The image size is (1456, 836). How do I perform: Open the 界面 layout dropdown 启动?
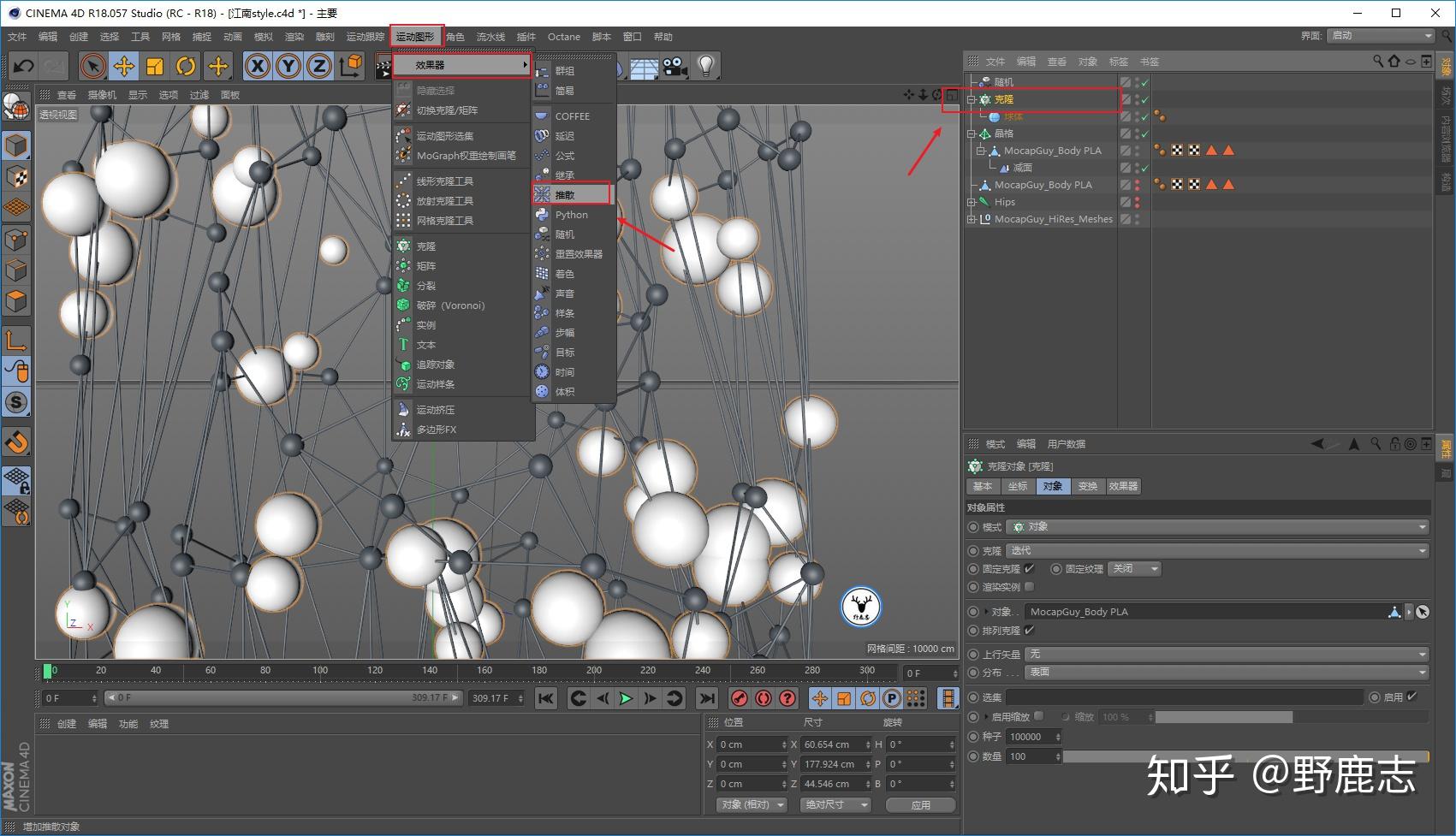point(1381,36)
